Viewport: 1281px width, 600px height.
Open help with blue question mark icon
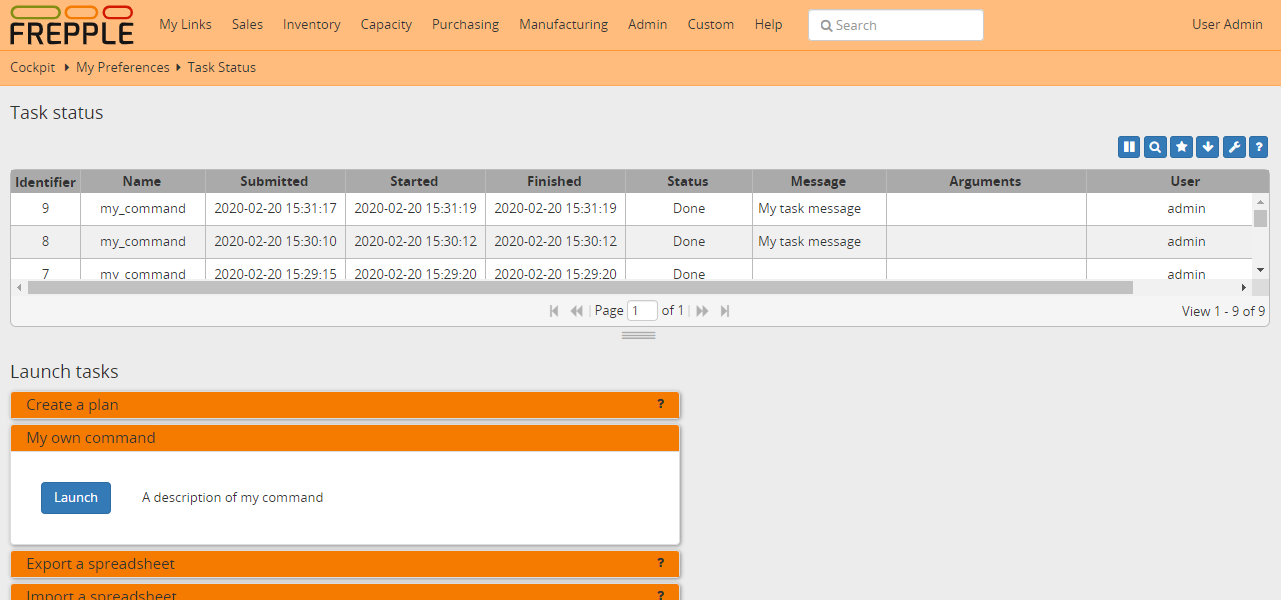pyautogui.click(x=1259, y=148)
